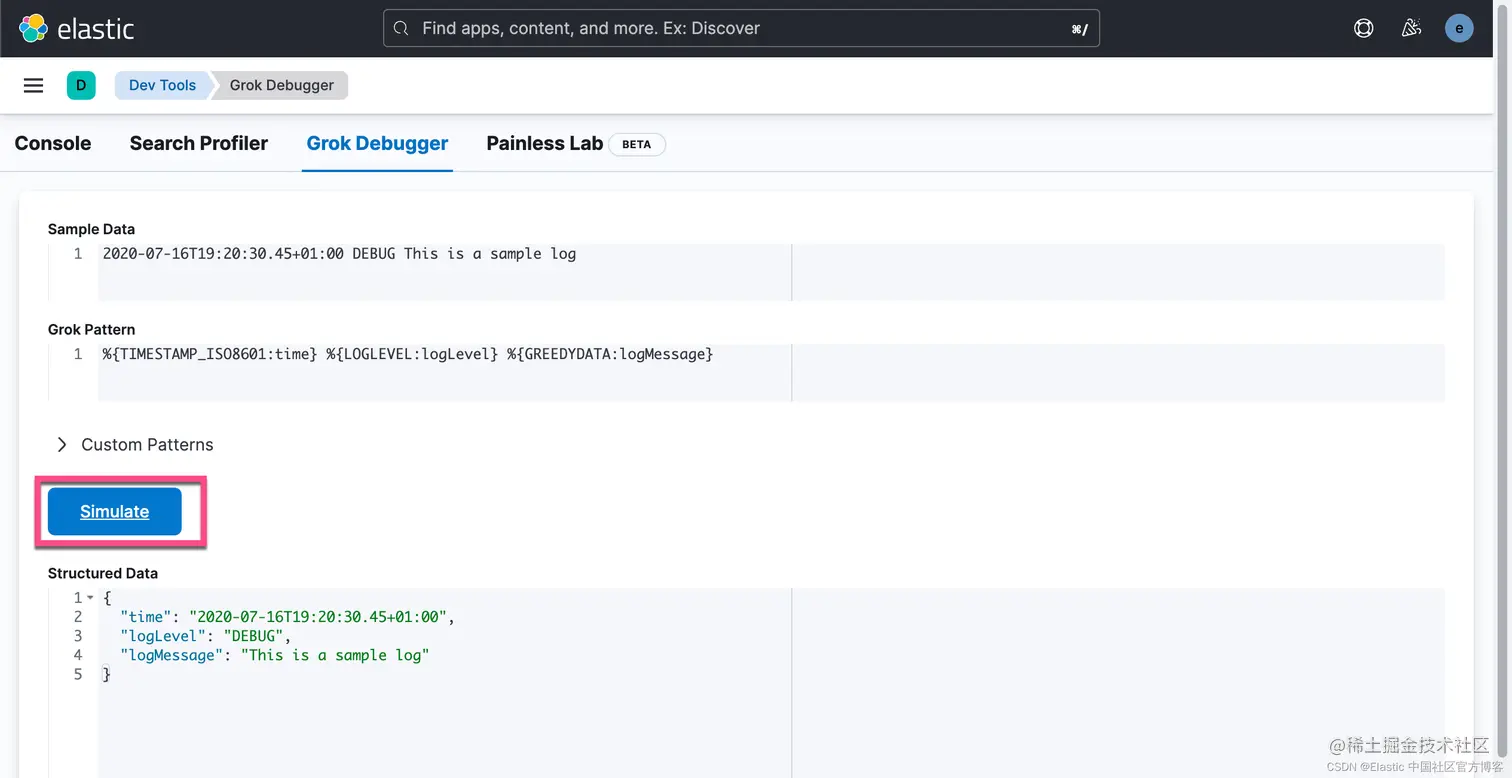The height and width of the screenshot is (778, 1512).
Task: Click the "logLevel" key in Structured Data
Action: pyautogui.click(x=163, y=636)
